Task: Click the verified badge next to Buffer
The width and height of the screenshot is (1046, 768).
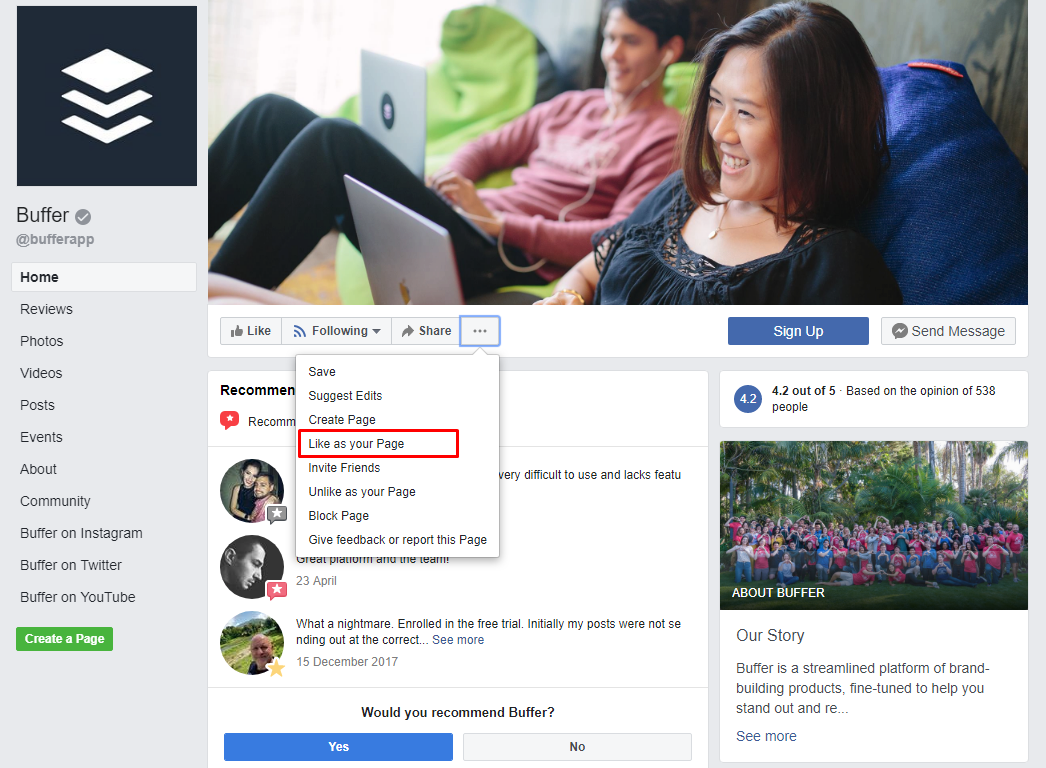Action: click(83, 217)
